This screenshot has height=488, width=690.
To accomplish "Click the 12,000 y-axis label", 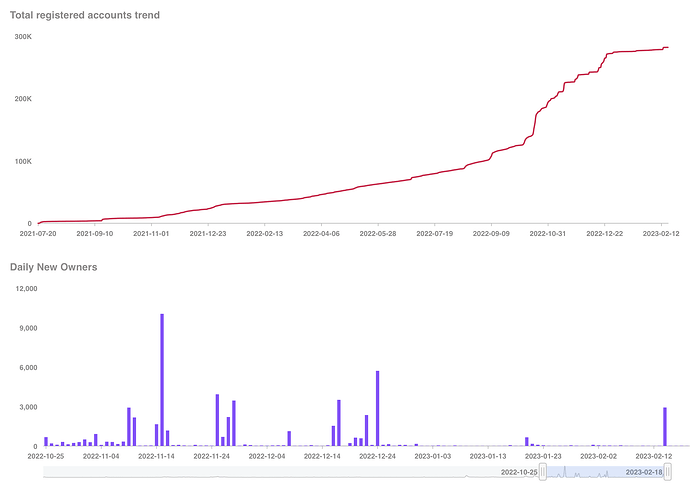I will click(26, 288).
